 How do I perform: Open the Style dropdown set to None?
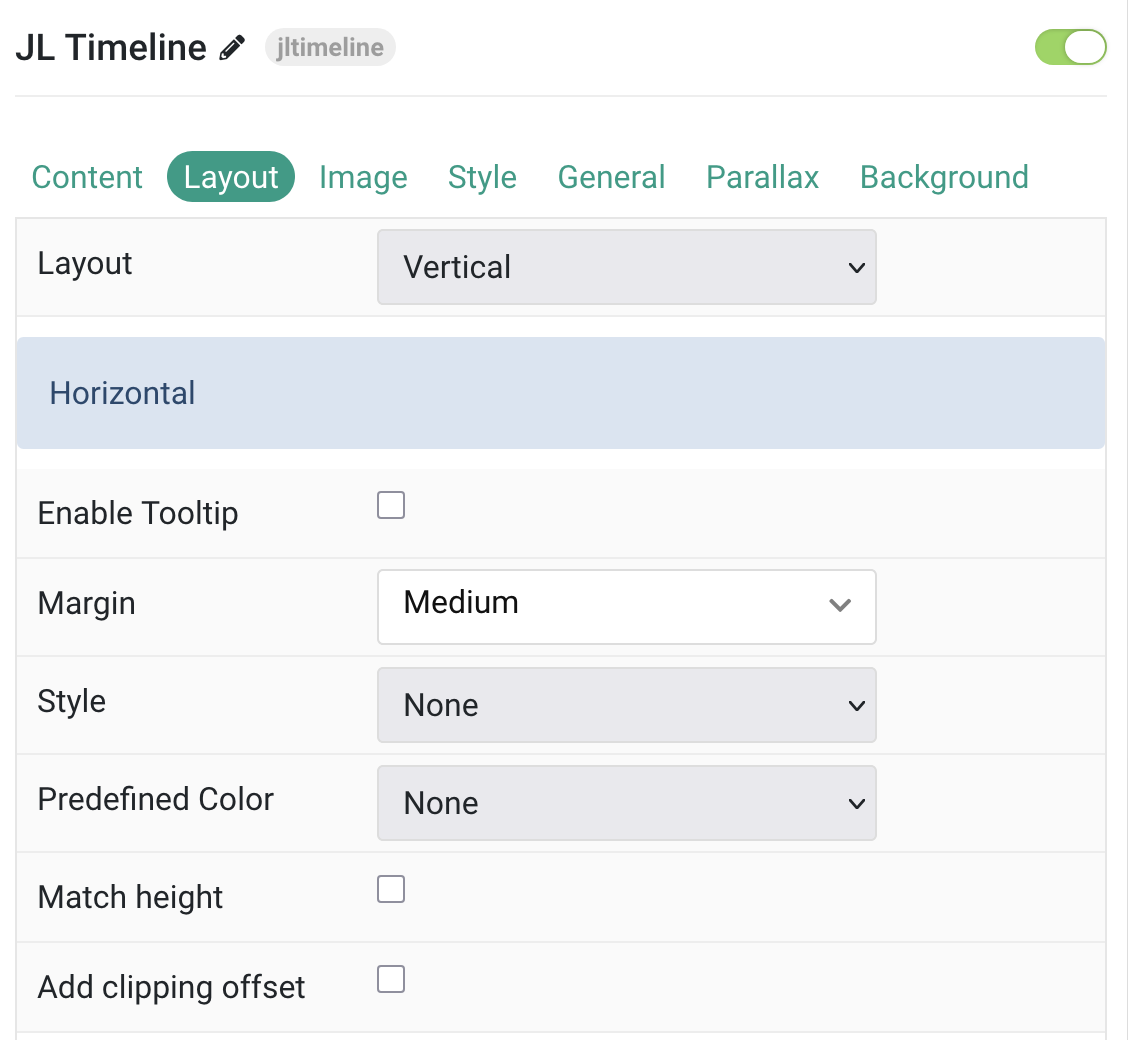pyautogui.click(x=627, y=705)
